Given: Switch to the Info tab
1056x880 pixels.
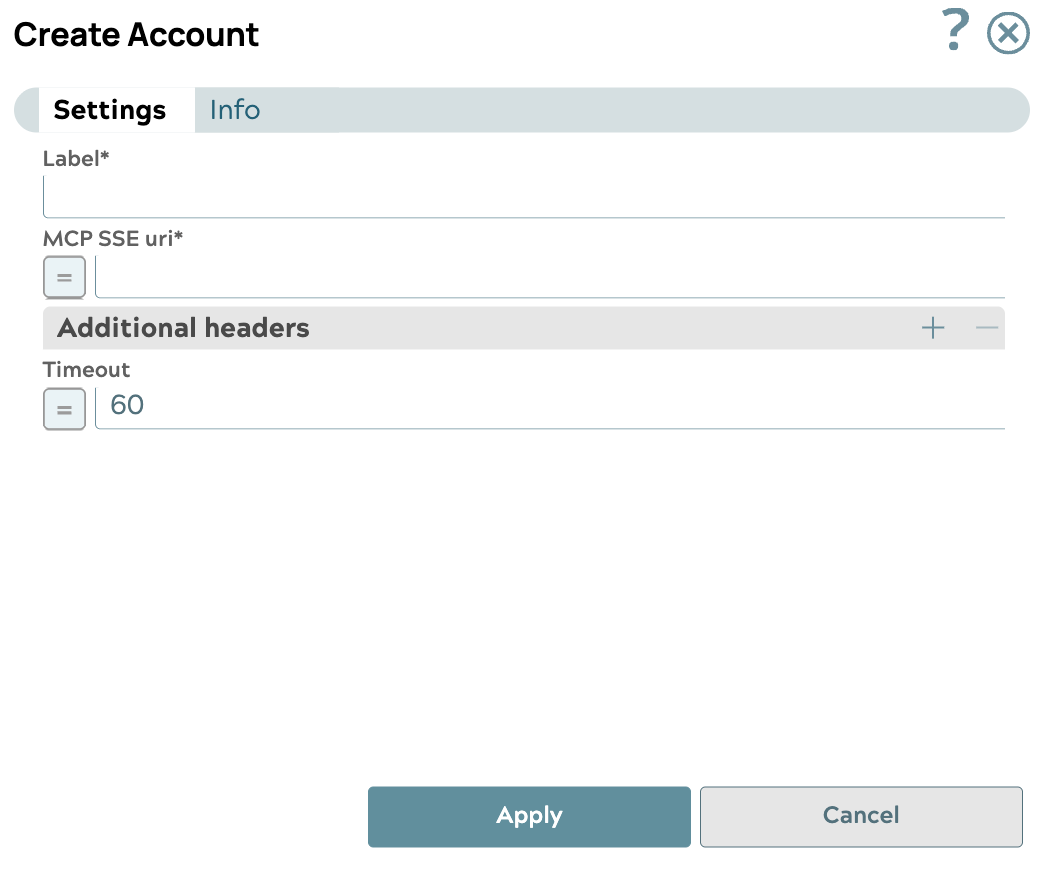Looking at the screenshot, I should tap(234, 110).
